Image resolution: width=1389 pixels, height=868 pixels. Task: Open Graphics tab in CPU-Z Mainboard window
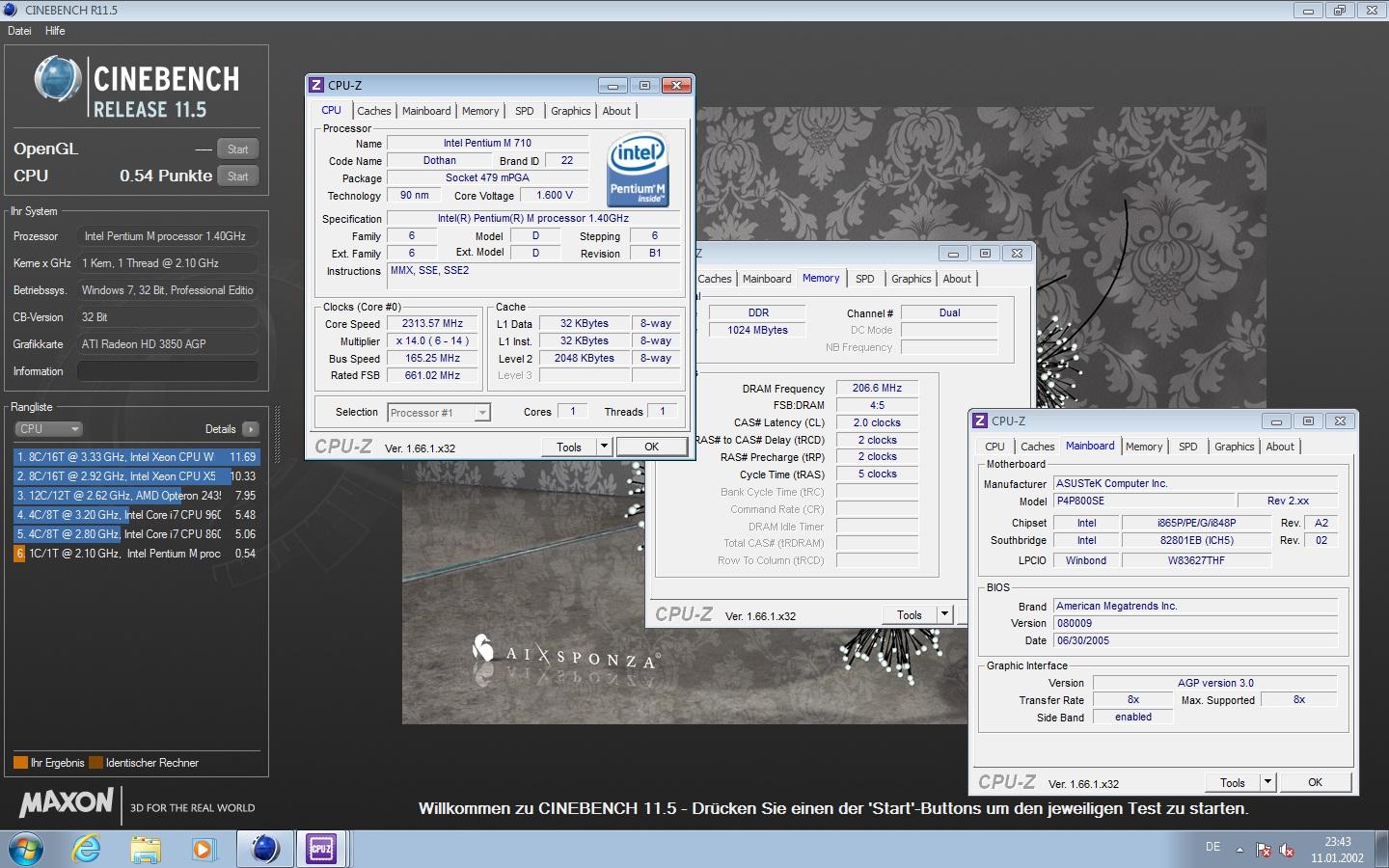(x=1235, y=447)
